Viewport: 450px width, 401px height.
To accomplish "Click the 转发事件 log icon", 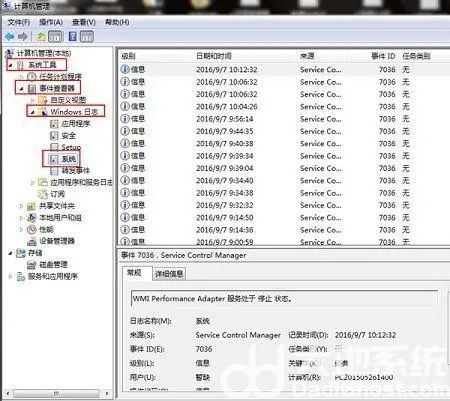I will click(54, 171).
